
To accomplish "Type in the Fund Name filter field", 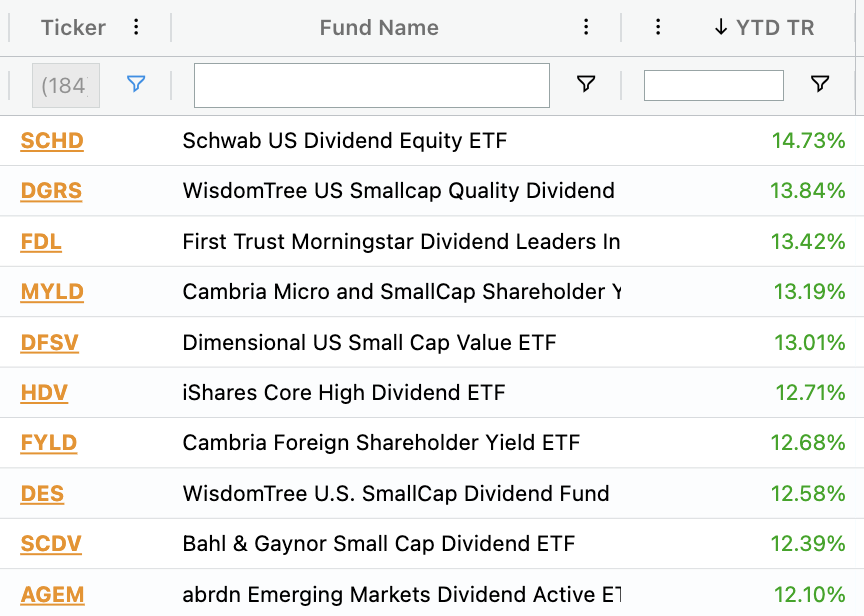I will [371, 85].
